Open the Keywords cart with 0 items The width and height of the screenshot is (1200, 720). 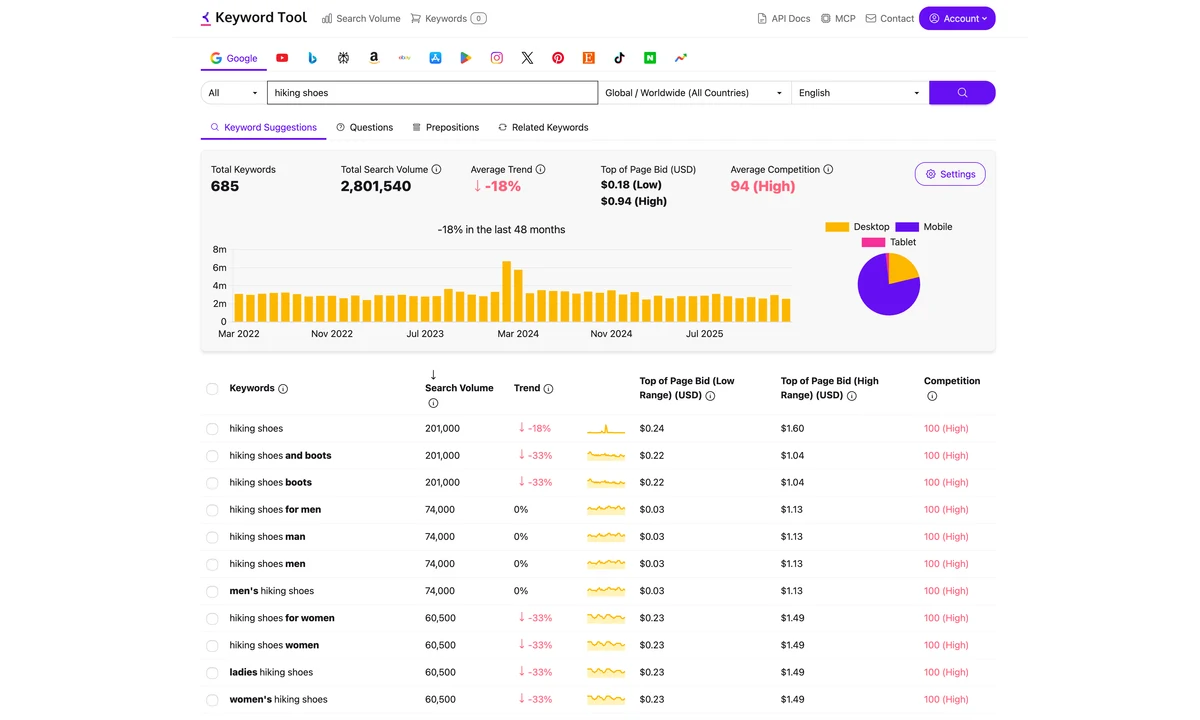pos(448,18)
